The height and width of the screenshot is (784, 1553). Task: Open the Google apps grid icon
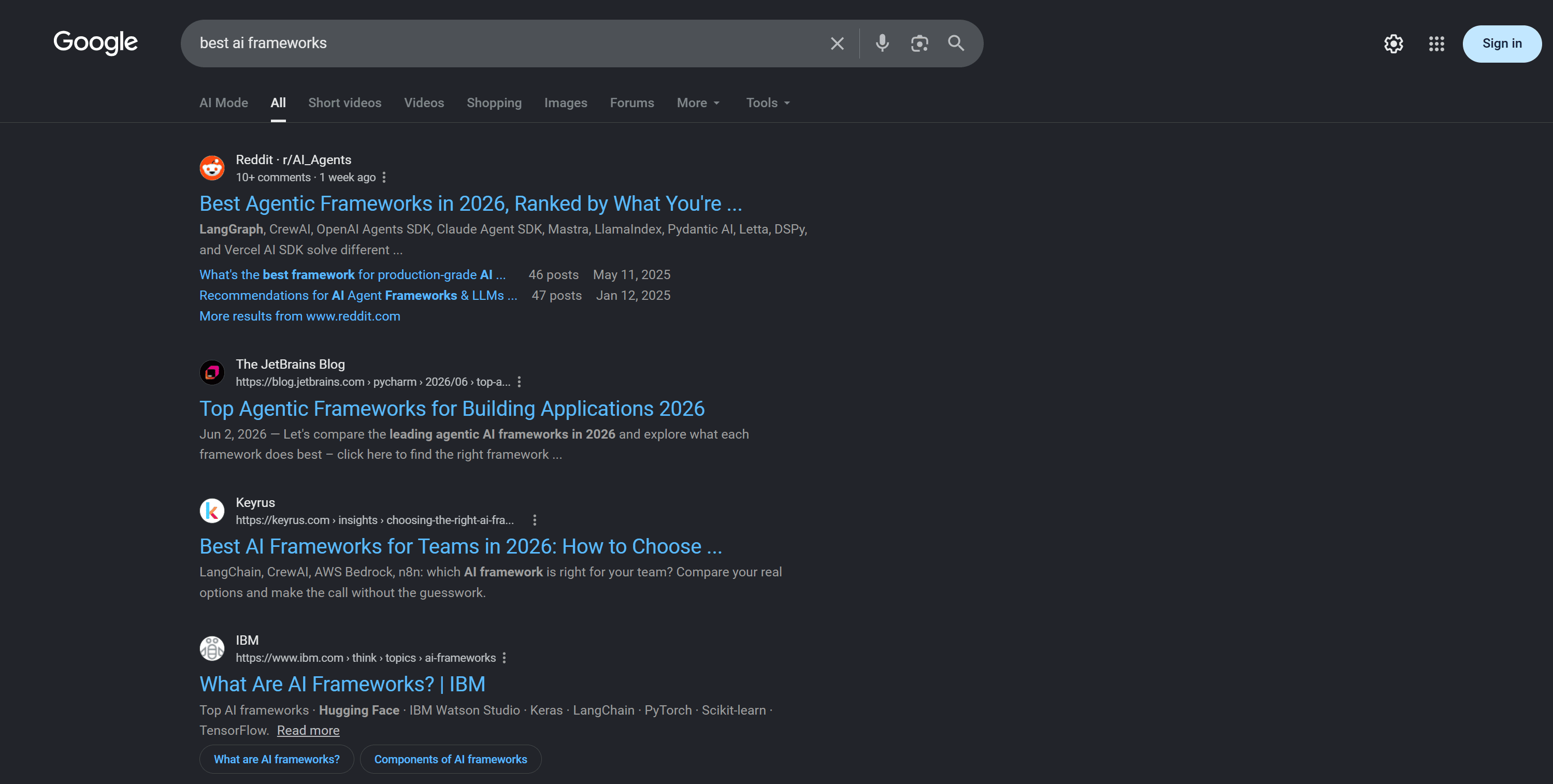(1436, 43)
